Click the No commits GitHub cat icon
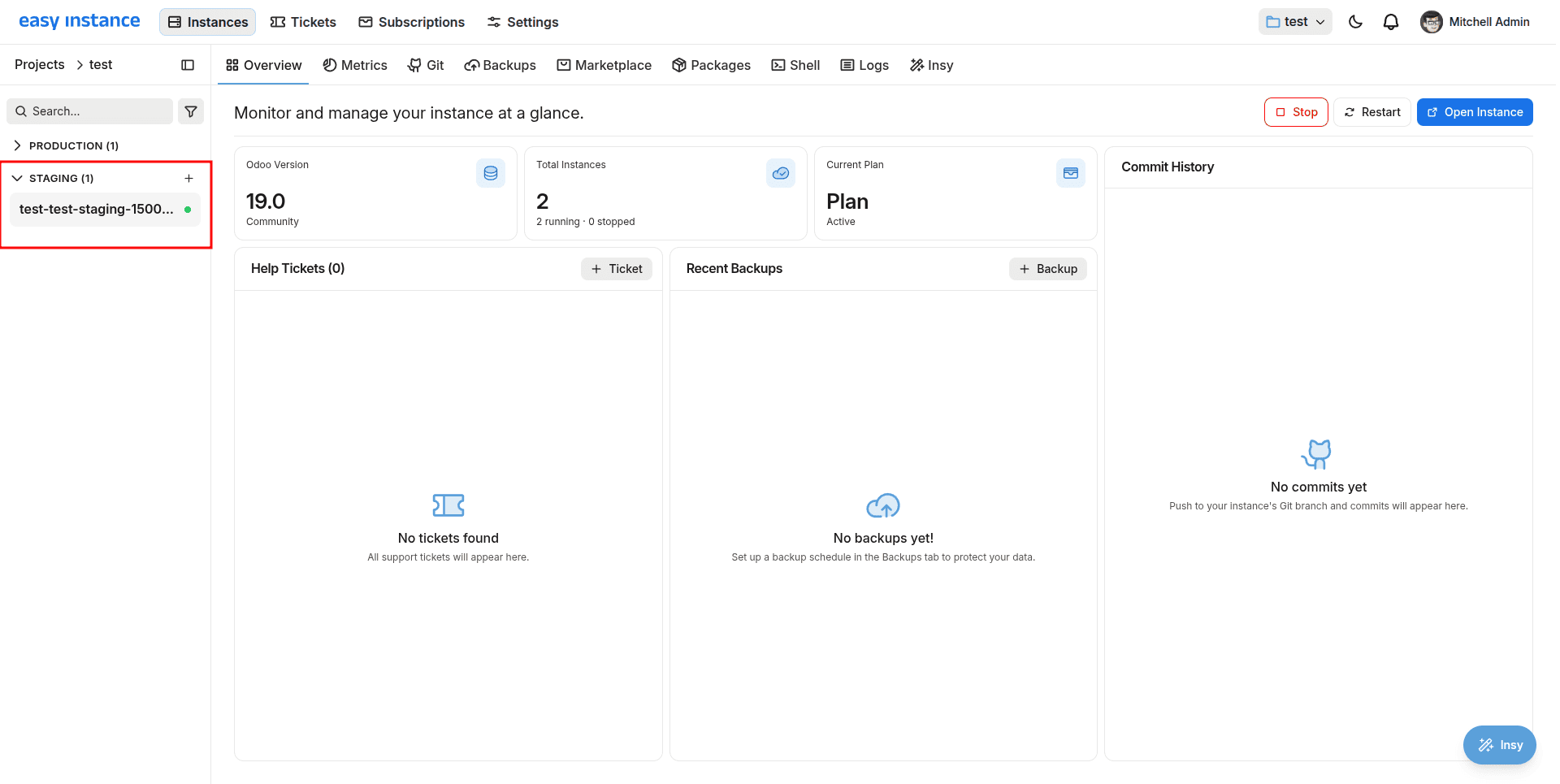The height and width of the screenshot is (784, 1560). (1316, 454)
